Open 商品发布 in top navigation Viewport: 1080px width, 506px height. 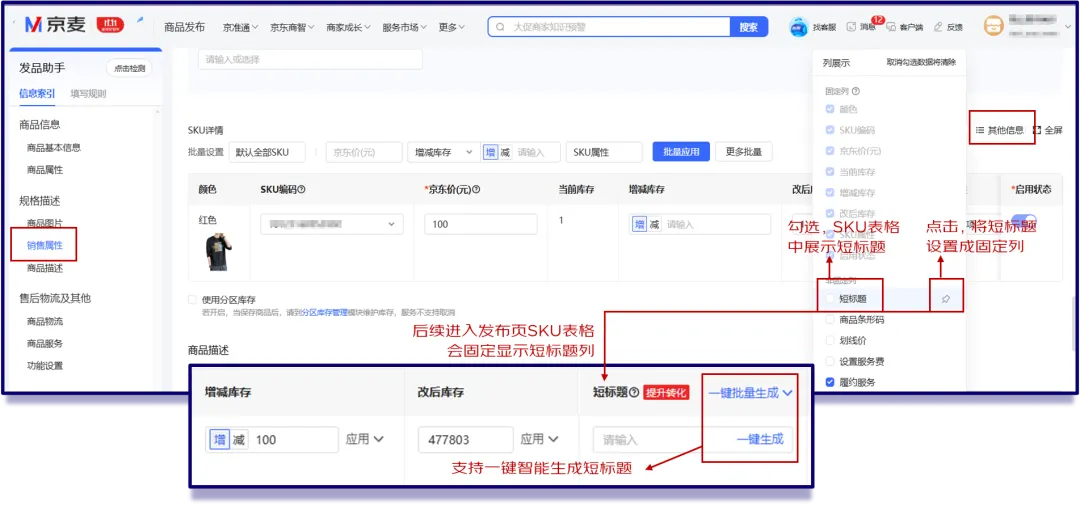pos(184,27)
